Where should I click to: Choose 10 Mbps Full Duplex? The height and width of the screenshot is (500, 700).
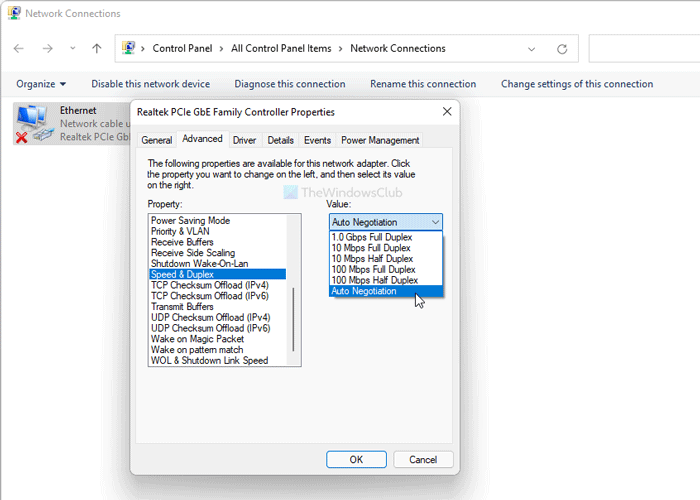pyautogui.click(x=386, y=248)
